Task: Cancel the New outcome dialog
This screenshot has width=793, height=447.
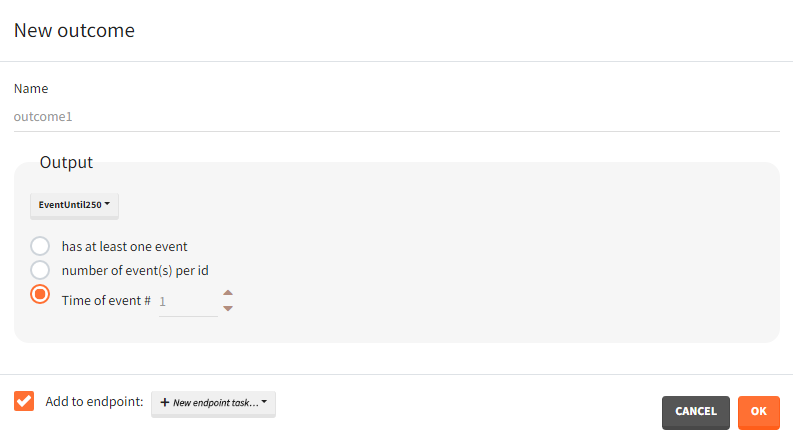Action: [x=695, y=412]
